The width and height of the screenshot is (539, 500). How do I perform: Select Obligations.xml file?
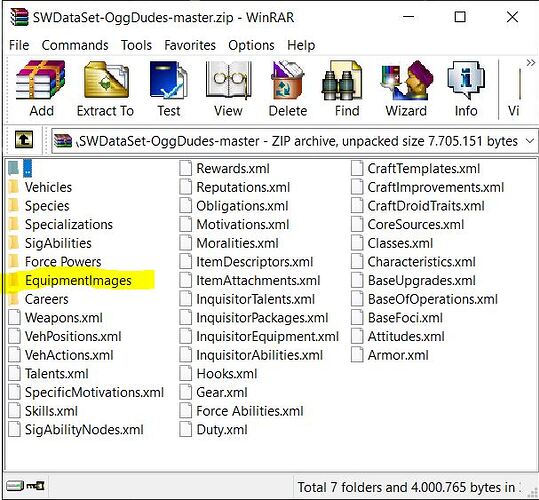pos(234,206)
